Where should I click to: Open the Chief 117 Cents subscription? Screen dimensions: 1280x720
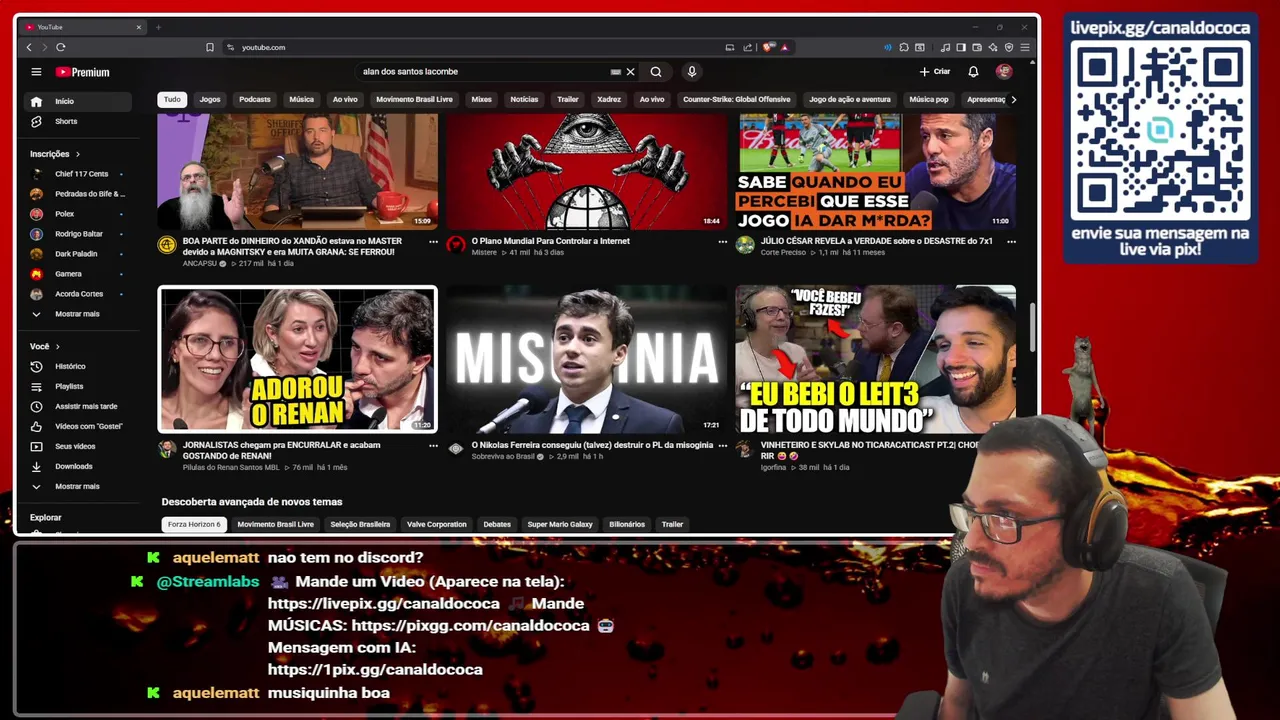tap(78, 174)
